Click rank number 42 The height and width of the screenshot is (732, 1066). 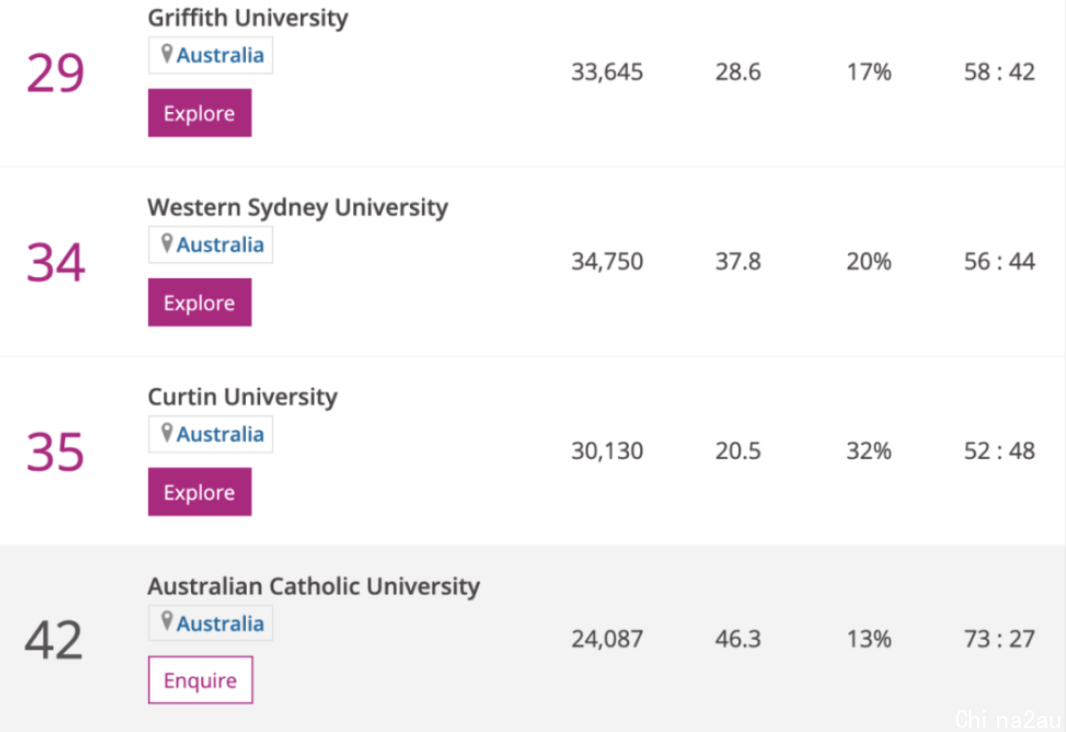point(54,640)
